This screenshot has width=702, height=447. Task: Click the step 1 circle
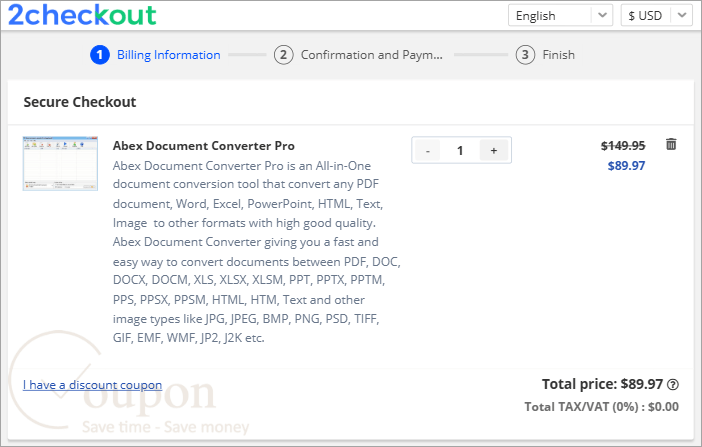100,55
